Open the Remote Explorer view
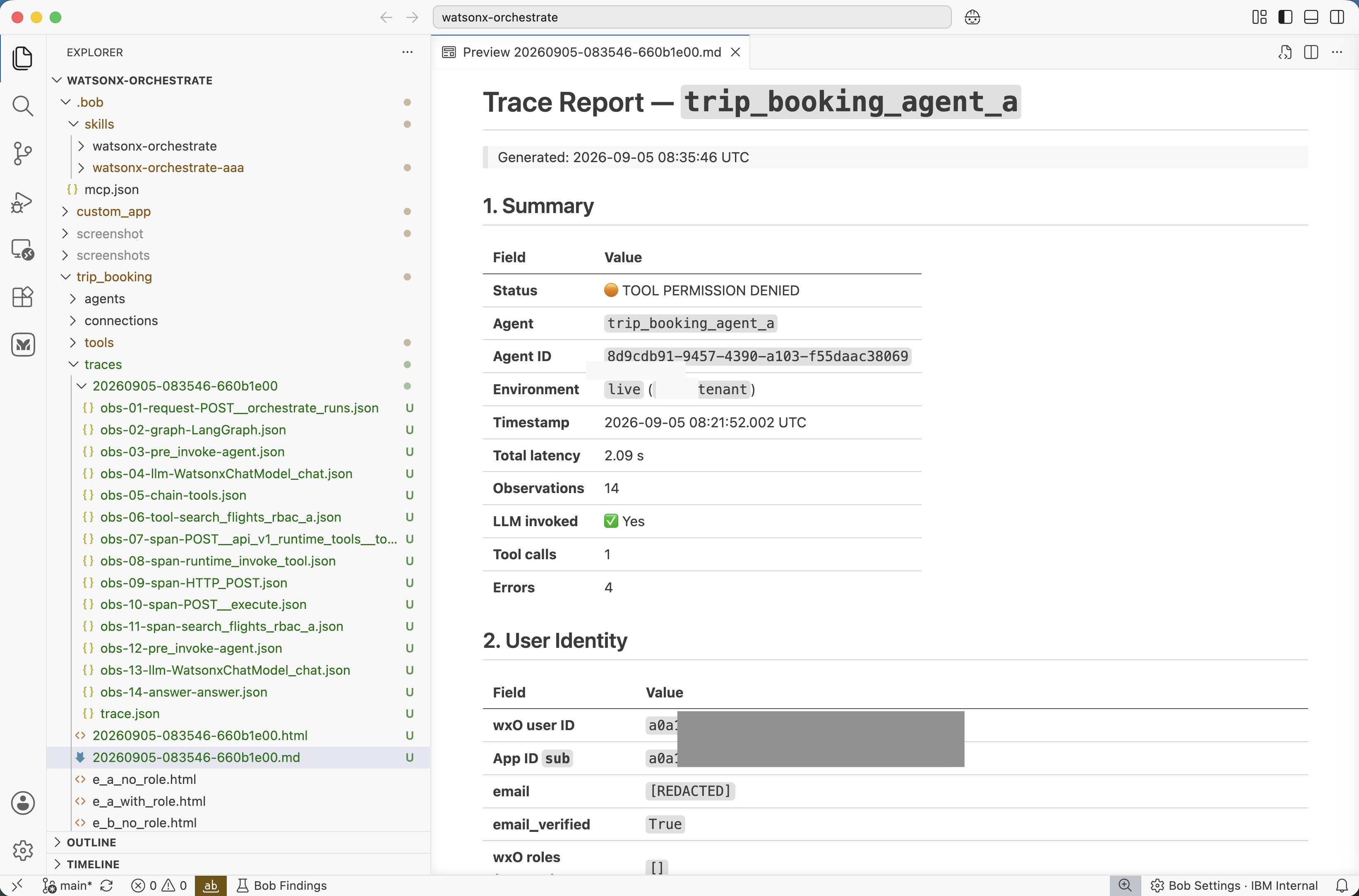This screenshot has height=896, width=1359. tap(22, 249)
